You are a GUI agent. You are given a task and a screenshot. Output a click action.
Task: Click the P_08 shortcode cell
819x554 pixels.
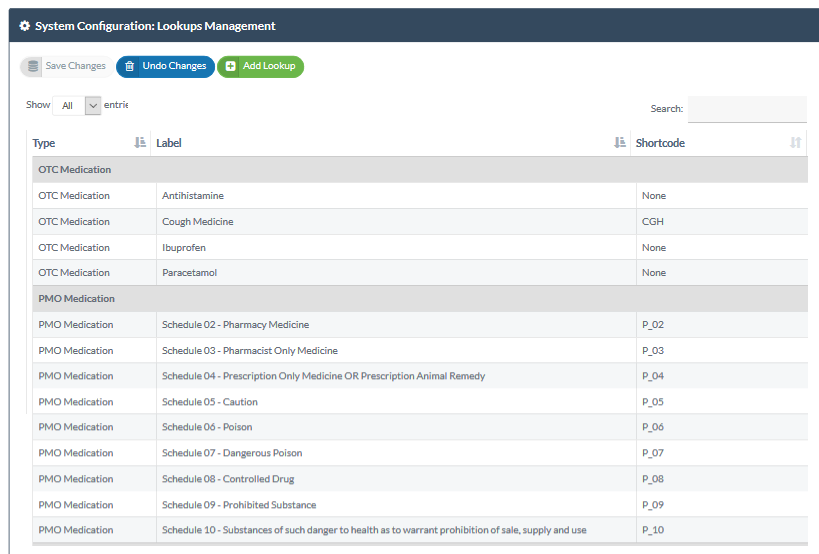[x=653, y=479]
